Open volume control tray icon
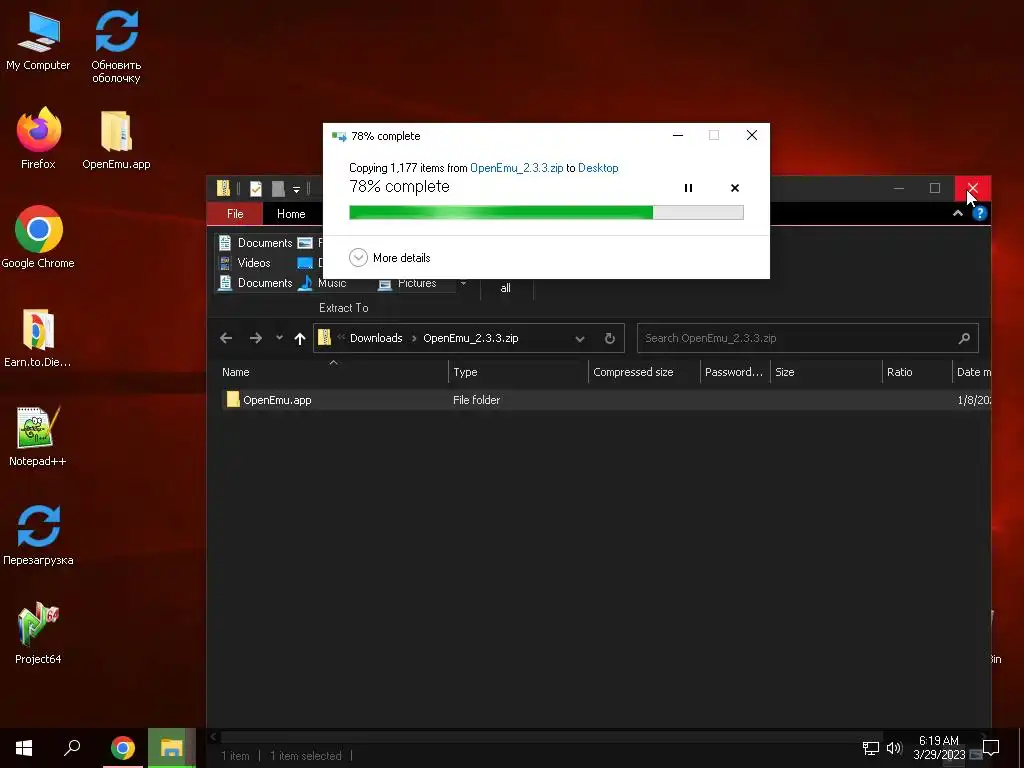The image size is (1024, 768). point(894,748)
